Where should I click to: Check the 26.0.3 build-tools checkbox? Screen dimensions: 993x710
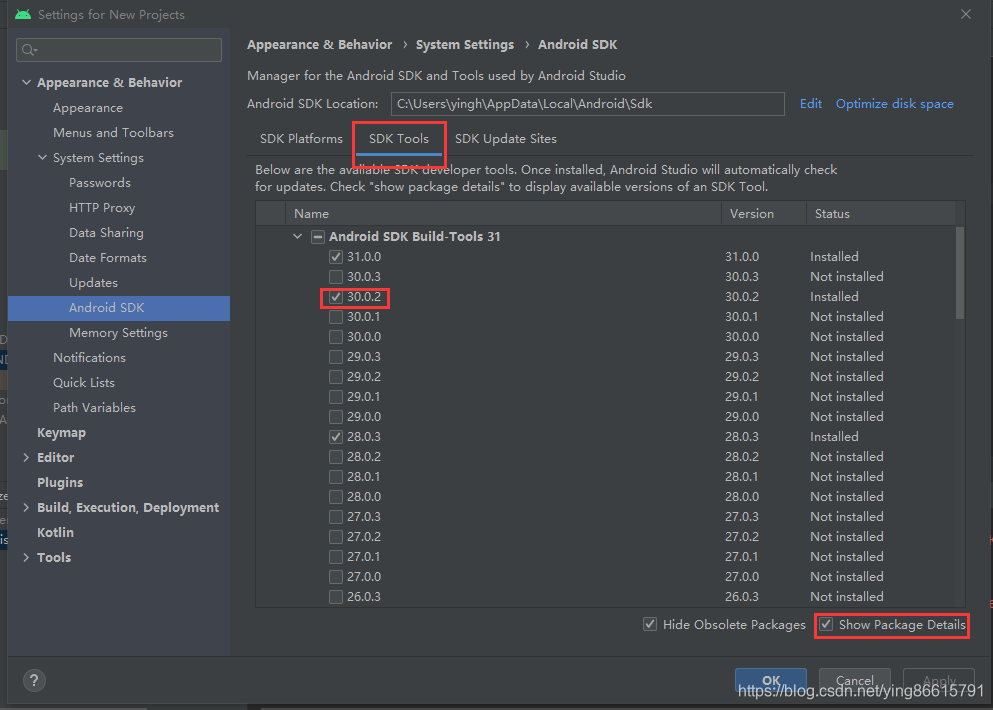(336, 597)
